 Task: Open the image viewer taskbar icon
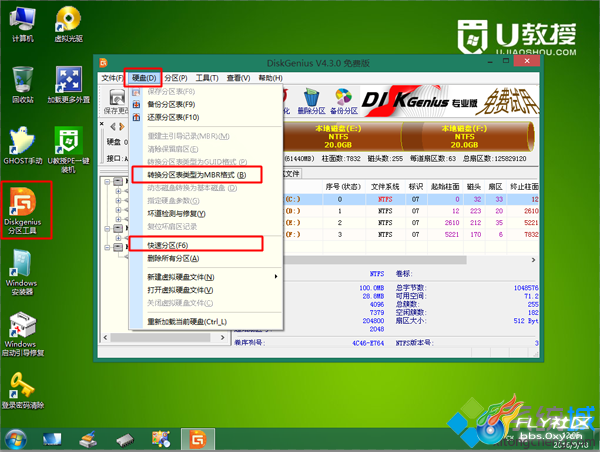[161, 439]
